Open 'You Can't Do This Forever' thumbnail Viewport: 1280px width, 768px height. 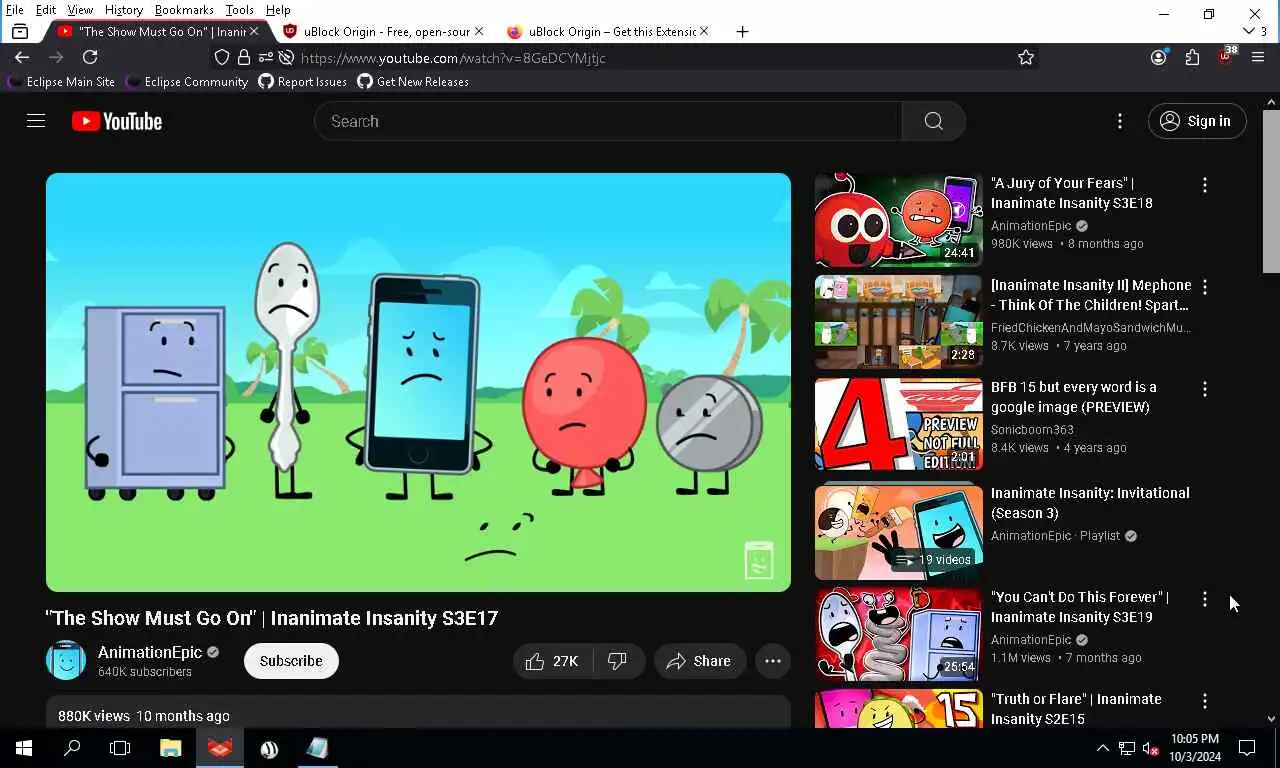[x=898, y=634]
